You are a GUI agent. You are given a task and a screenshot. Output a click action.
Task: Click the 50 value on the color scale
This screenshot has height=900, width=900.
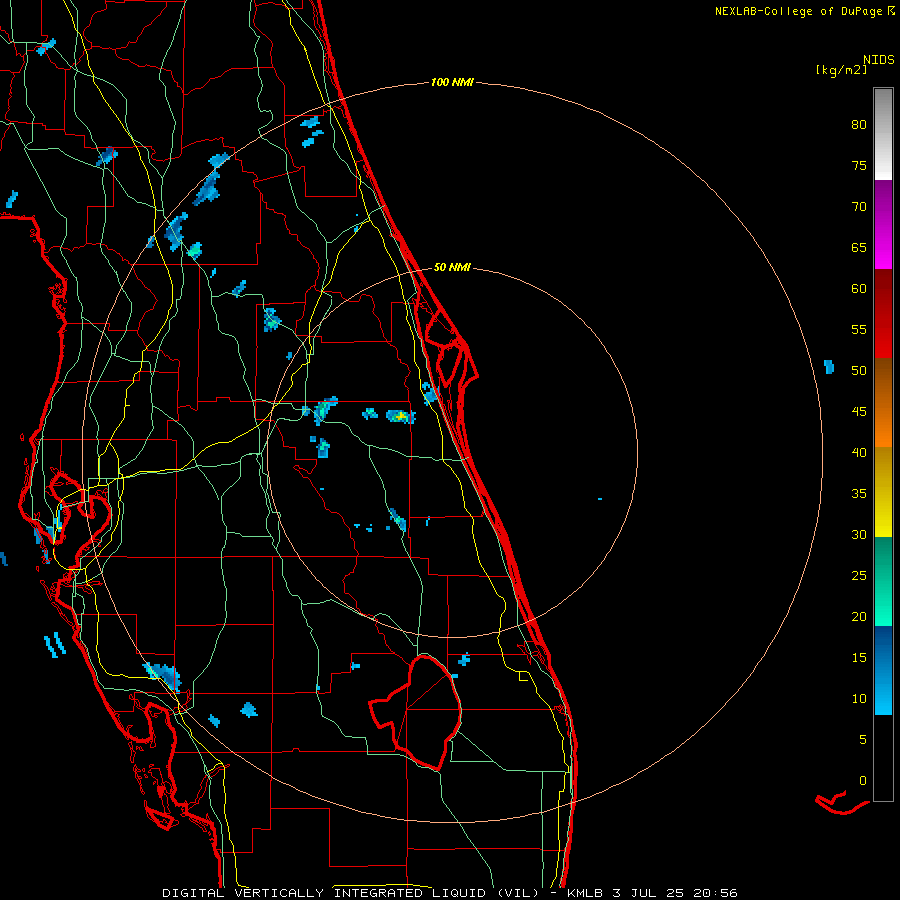coord(859,371)
